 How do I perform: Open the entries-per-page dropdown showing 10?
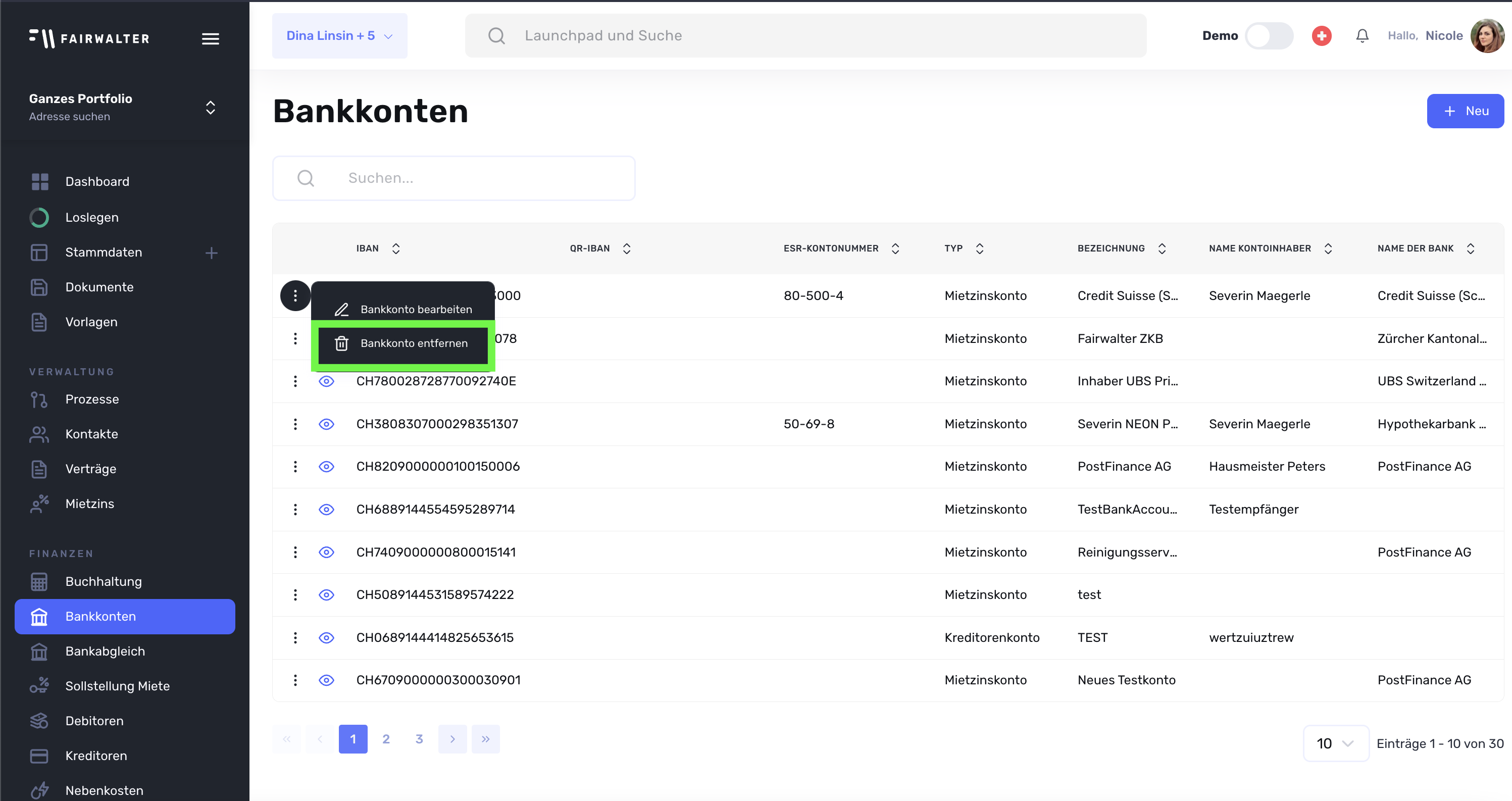point(1335,743)
